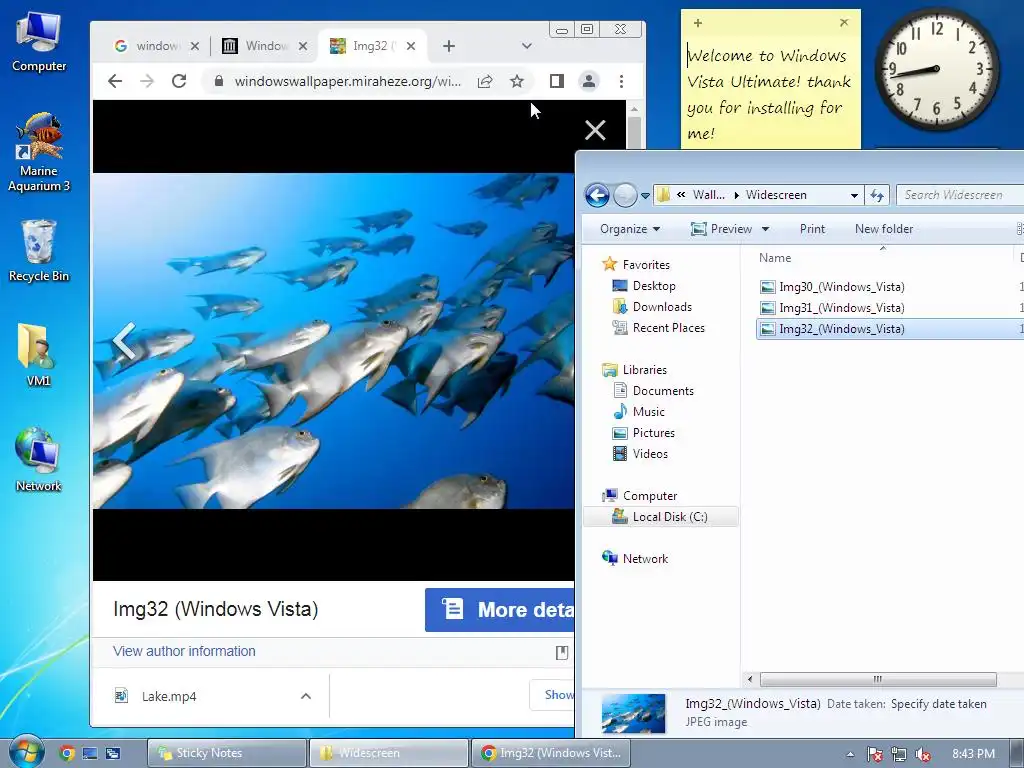Go back in Chrome browser

115,81
